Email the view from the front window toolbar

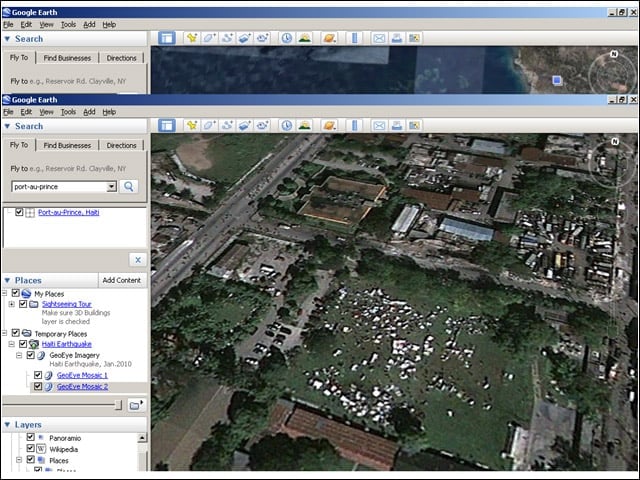pos(379,125)
